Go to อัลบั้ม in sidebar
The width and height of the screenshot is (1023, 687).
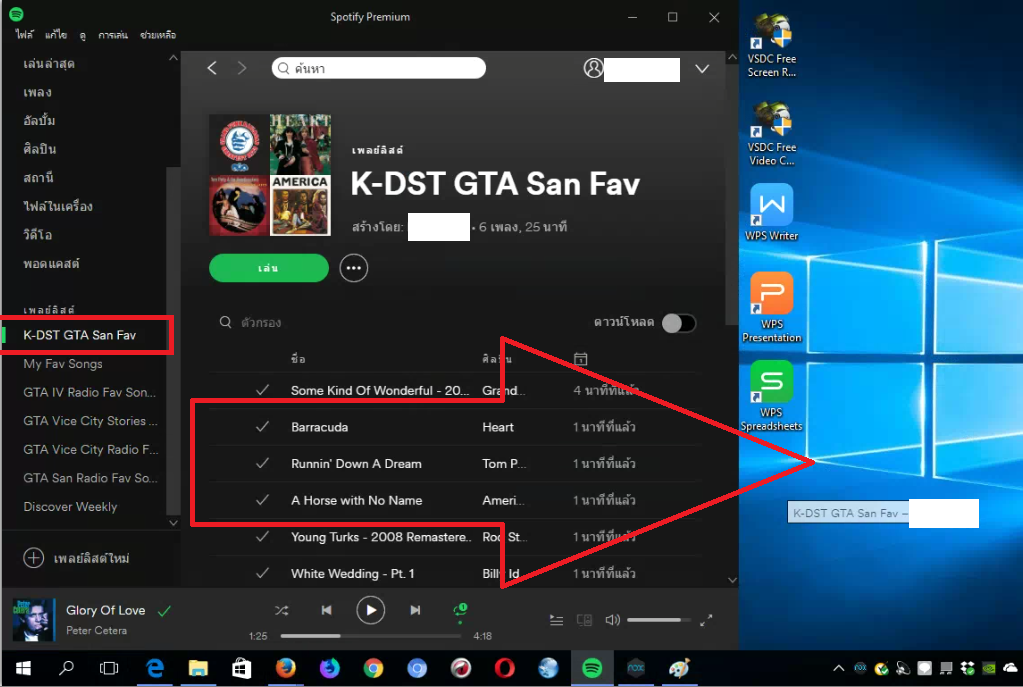click(x=39, y=121)
